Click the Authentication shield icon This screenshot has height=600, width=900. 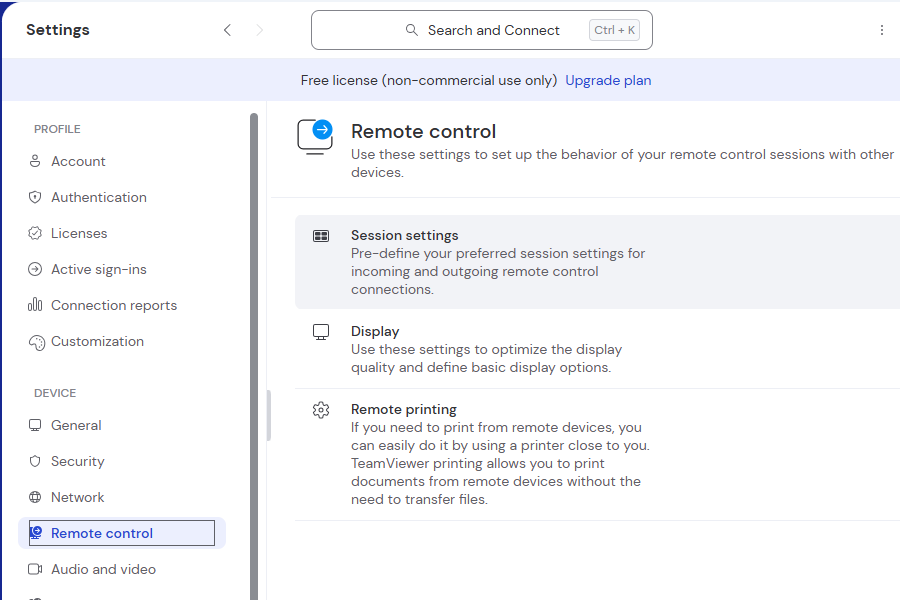pyautogui.click(x=35, y=197)
